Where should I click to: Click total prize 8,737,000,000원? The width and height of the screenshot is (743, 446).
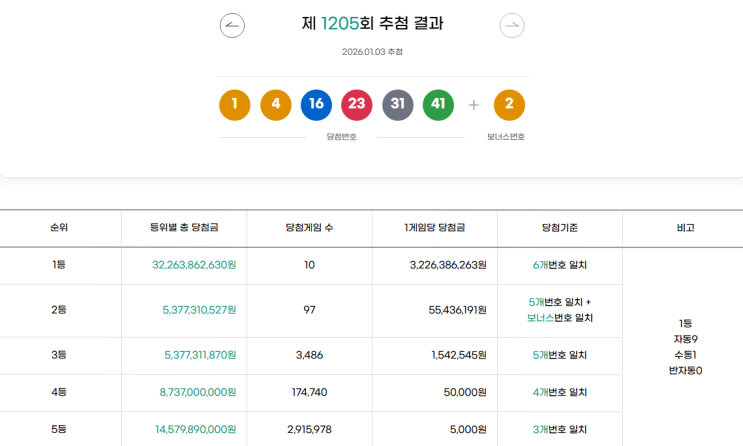click(198, 392)
